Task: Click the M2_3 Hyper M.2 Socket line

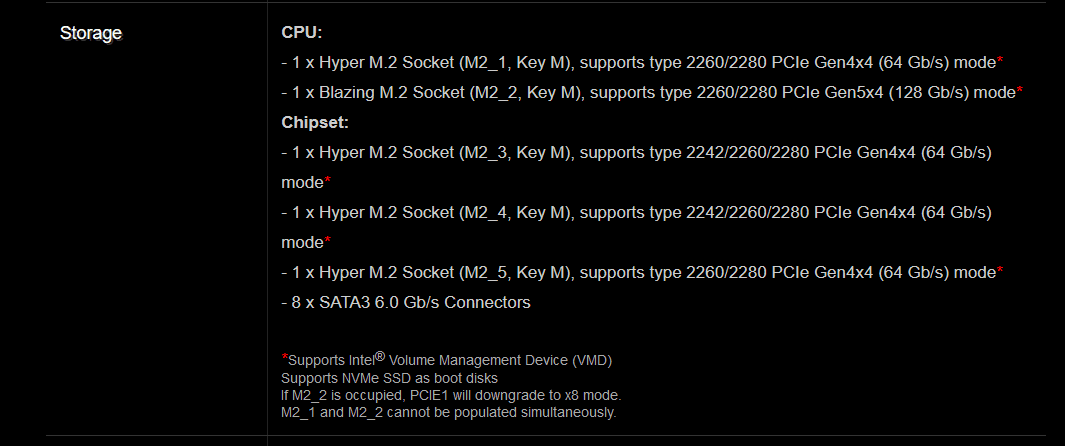Action: point(636,167)
